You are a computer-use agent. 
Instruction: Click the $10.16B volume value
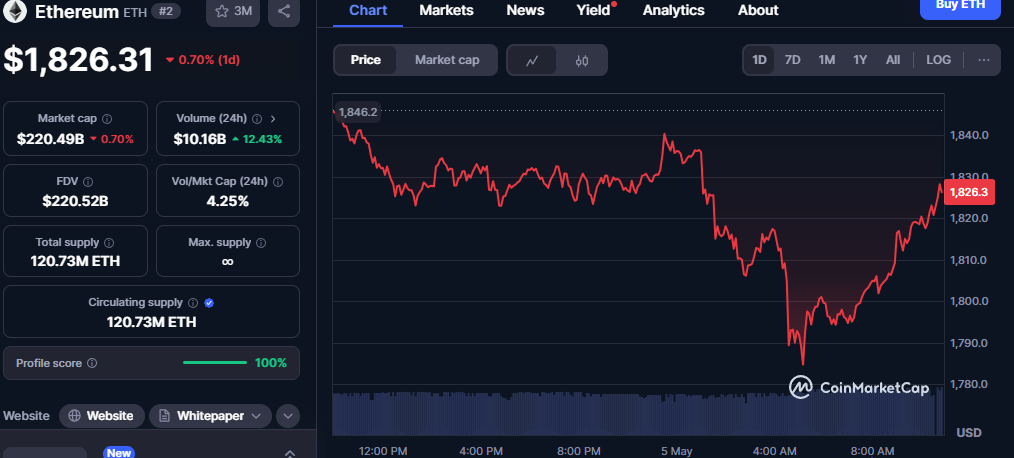(x=199, y=138)
